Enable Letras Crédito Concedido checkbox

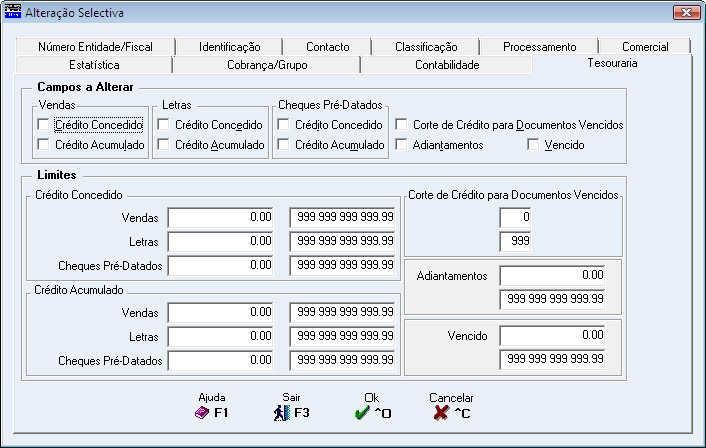(163, 124)
